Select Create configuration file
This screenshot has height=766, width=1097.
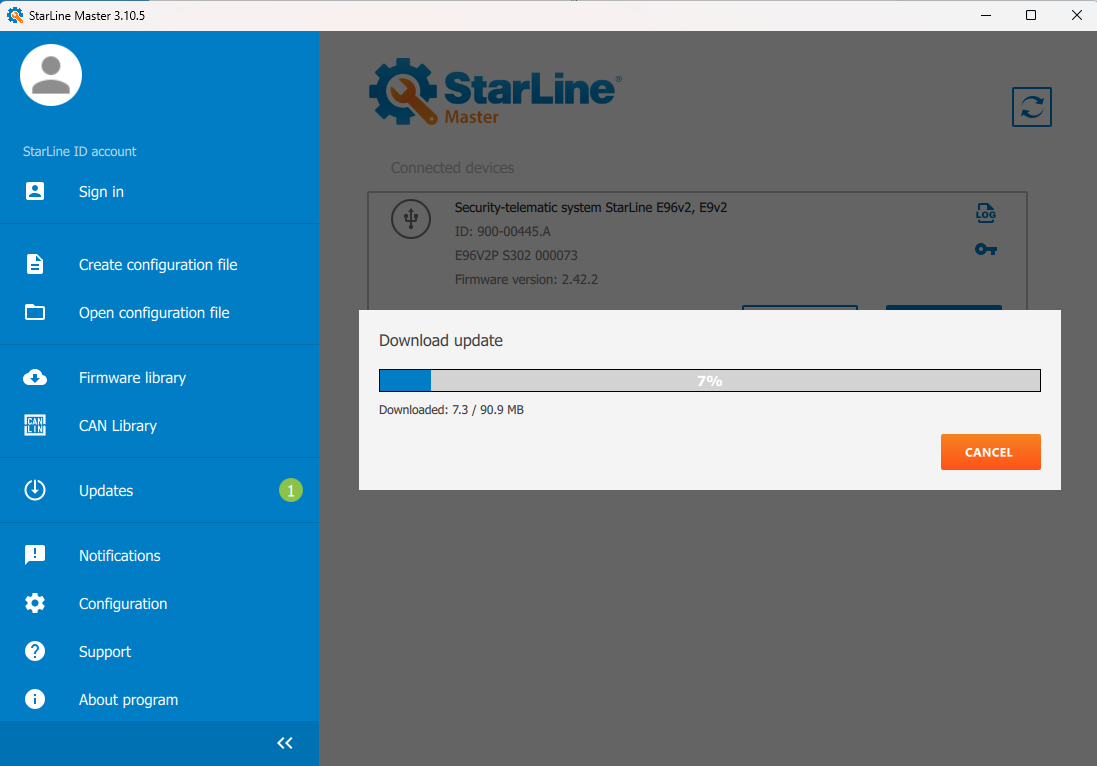[x=158, y=265]
